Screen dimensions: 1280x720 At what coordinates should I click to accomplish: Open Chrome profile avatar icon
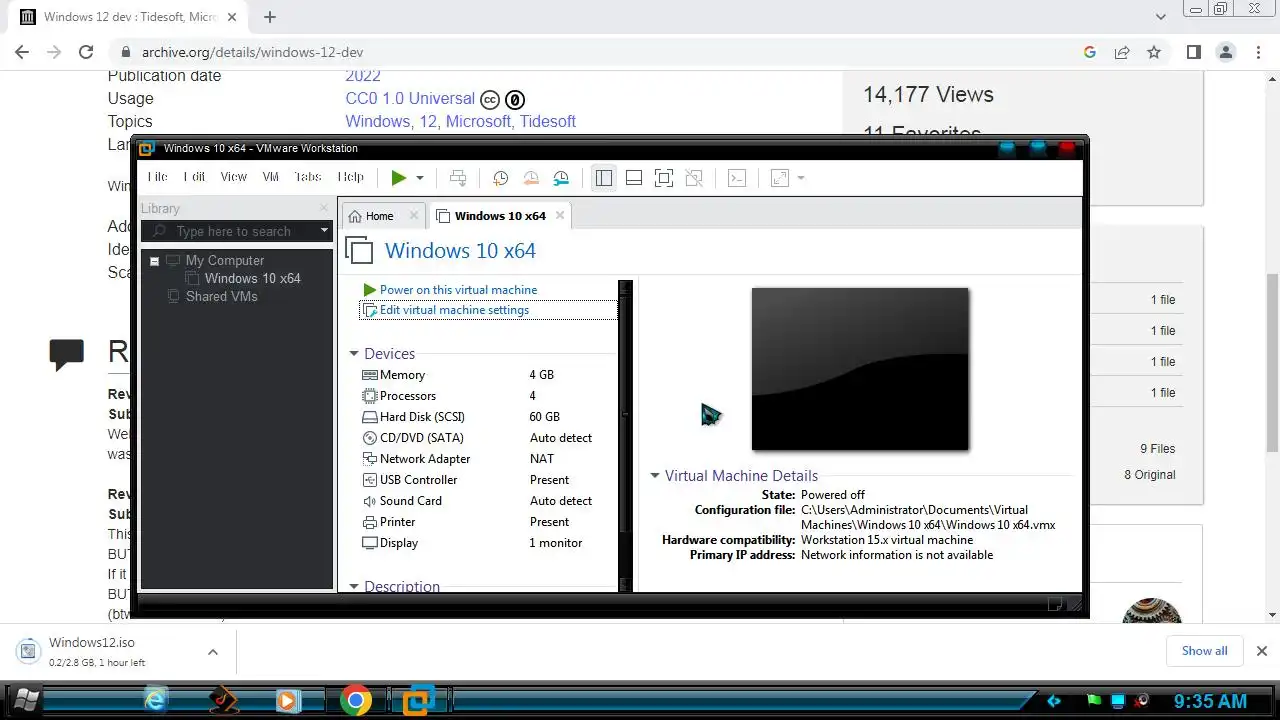pyautogui.click(x=1225, y=52)
